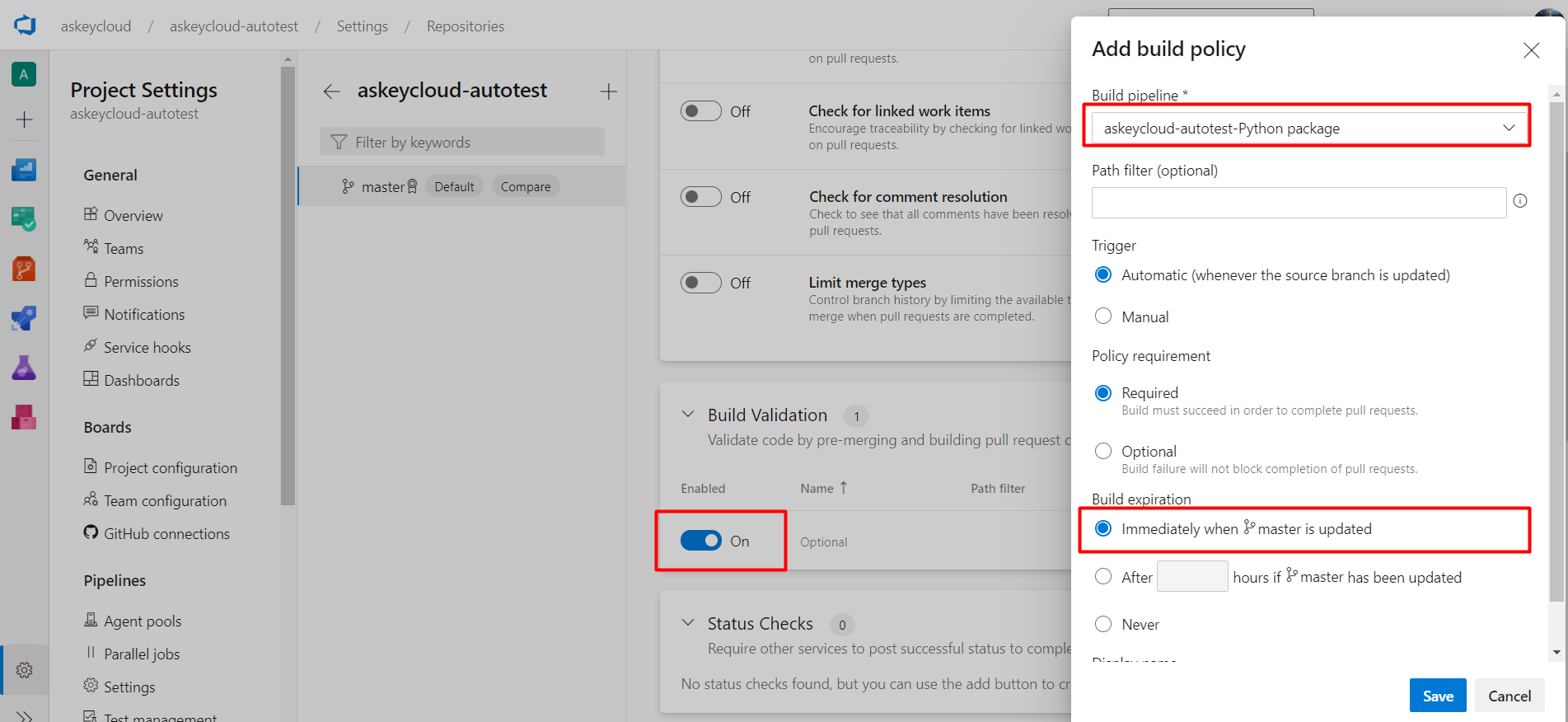
Task: Open Test Plans flask icon
Action: [24, 368]
